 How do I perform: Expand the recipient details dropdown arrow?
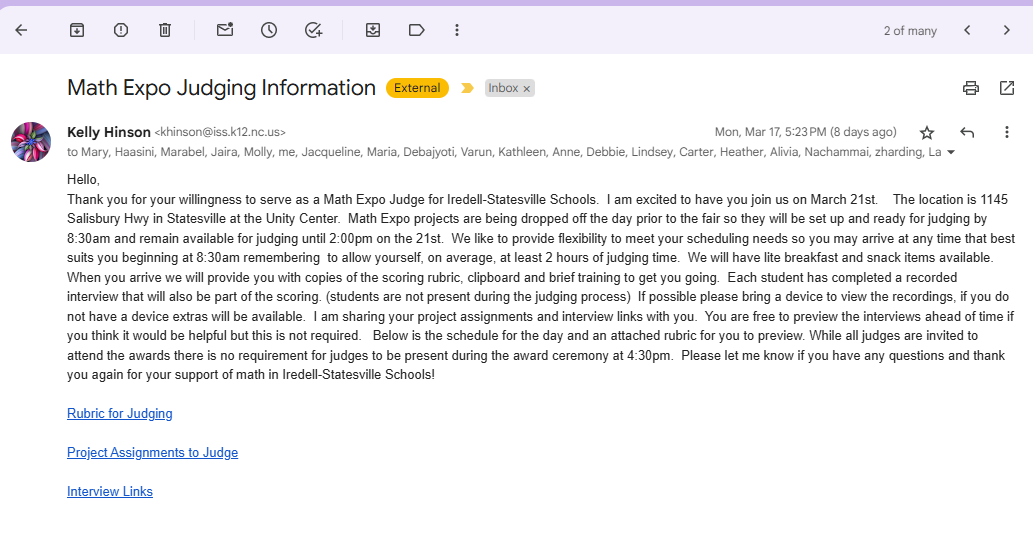pos(950,153)
